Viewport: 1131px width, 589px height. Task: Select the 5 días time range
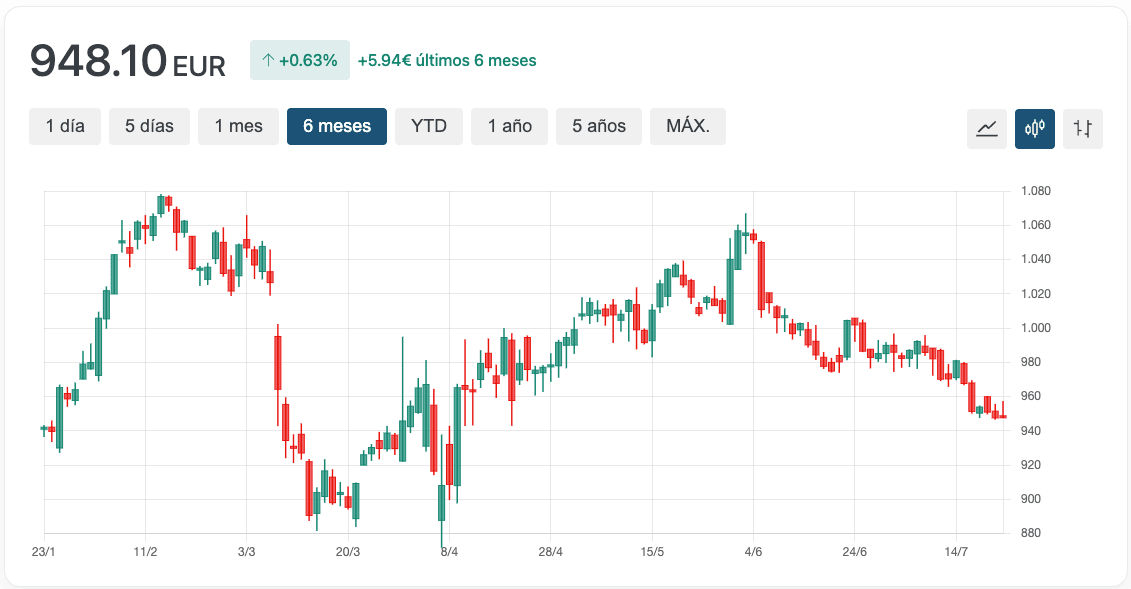click(x=149, y=126)
